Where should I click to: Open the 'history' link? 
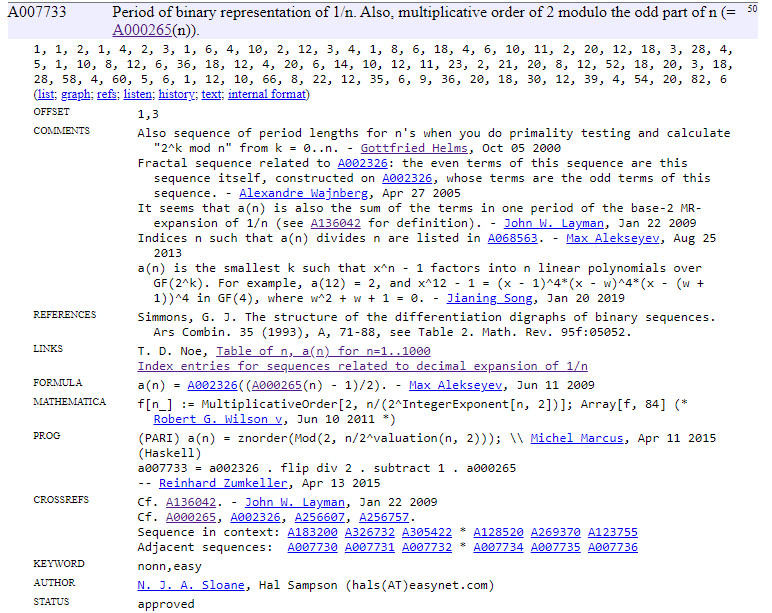click(176, 94)
